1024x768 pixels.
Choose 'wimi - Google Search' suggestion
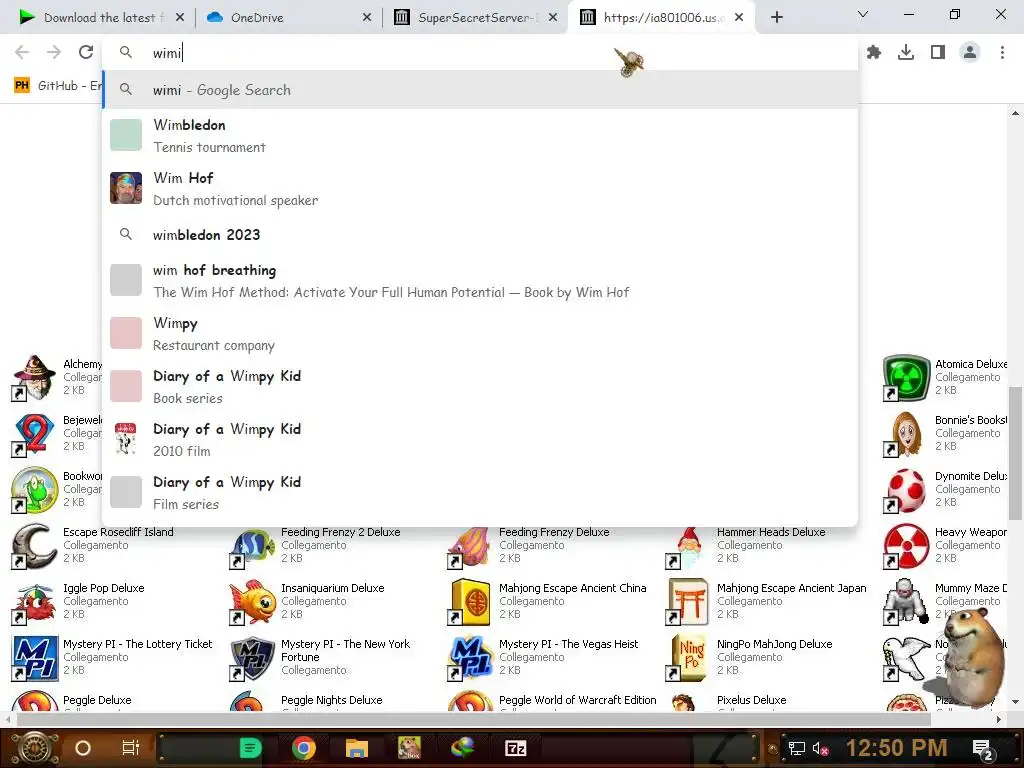pos(480,90)
